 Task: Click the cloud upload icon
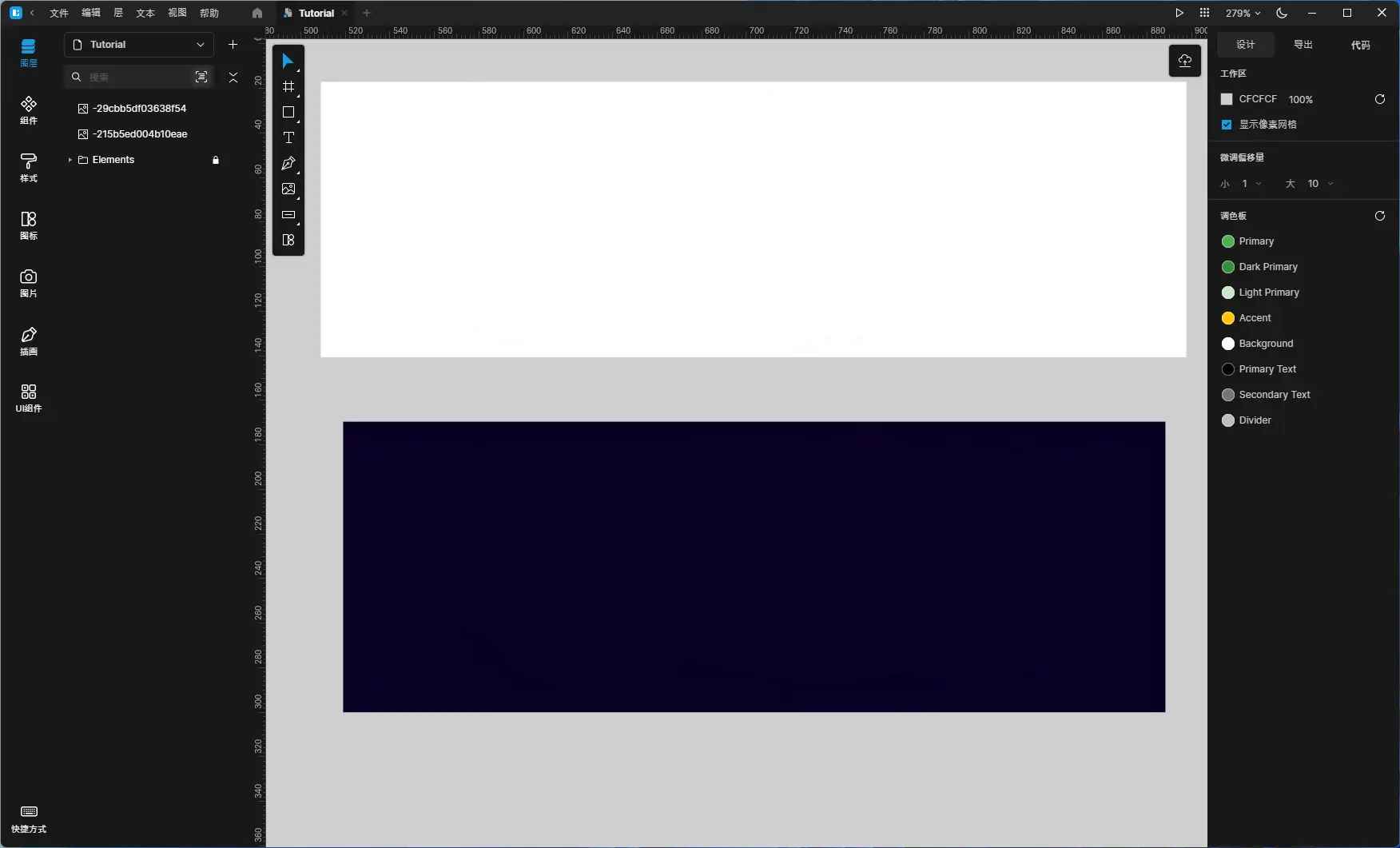point(1184,61)
